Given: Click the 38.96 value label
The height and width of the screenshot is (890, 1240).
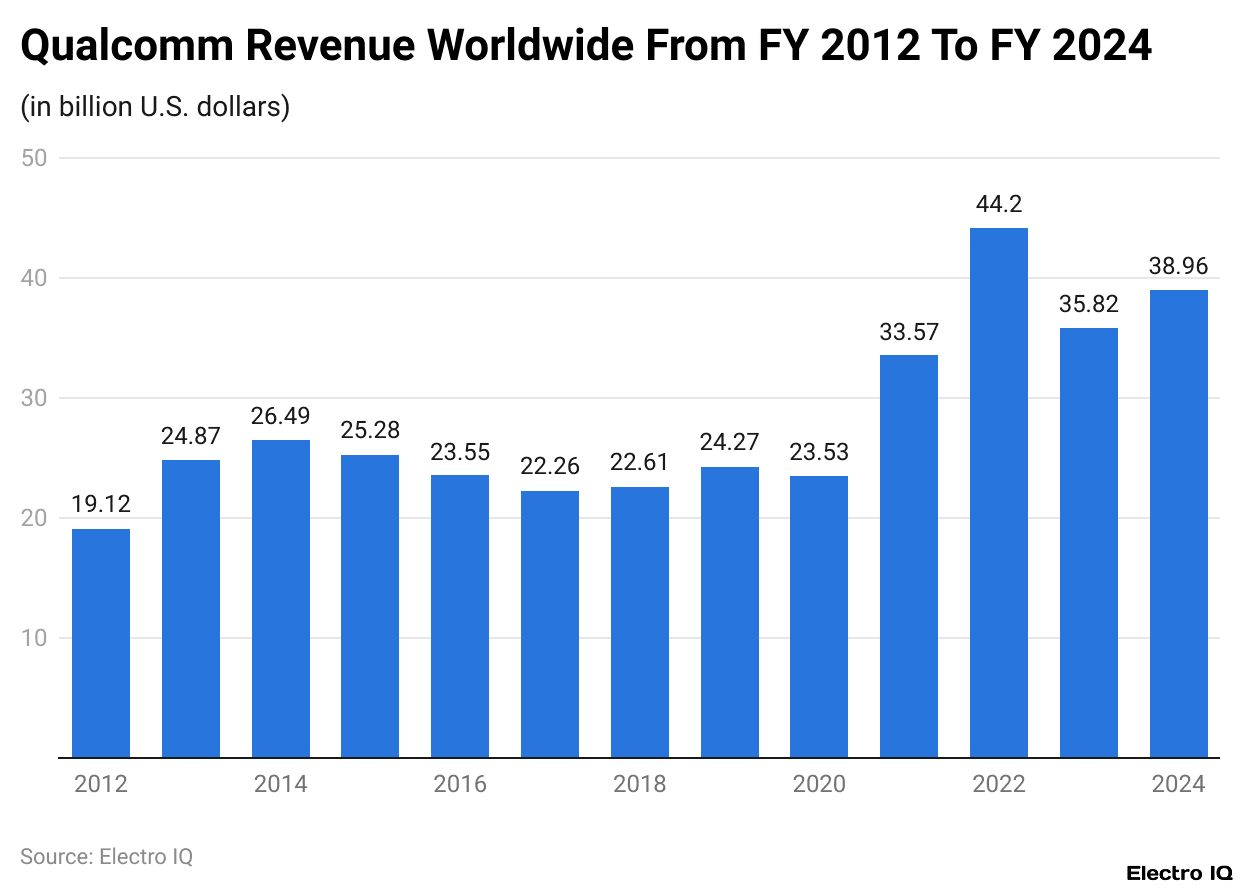Looking at the screenshot, I should 1178,266.
